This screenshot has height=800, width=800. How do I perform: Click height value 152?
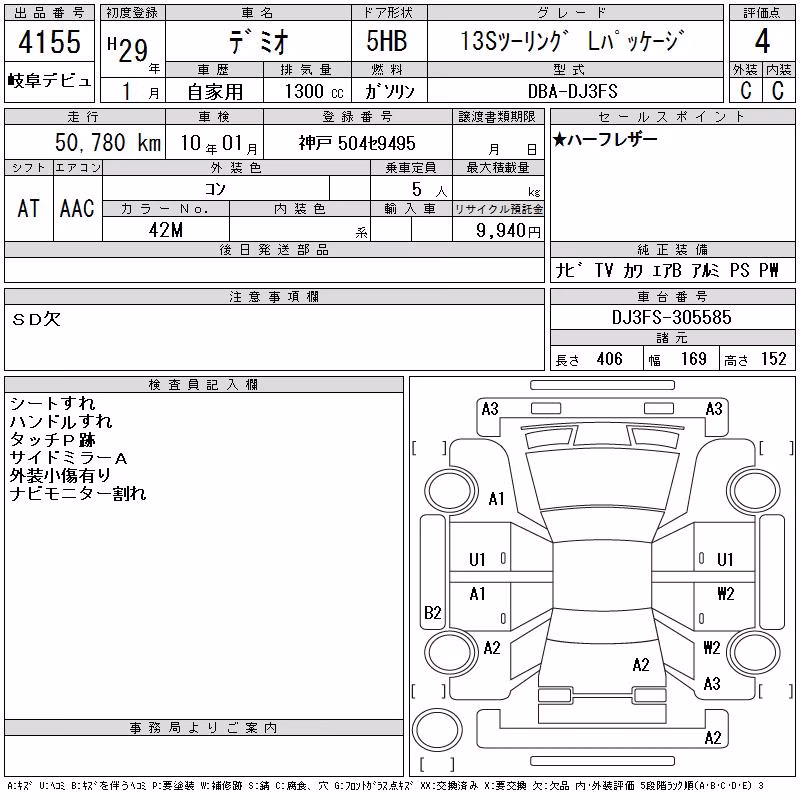(773, 359)
